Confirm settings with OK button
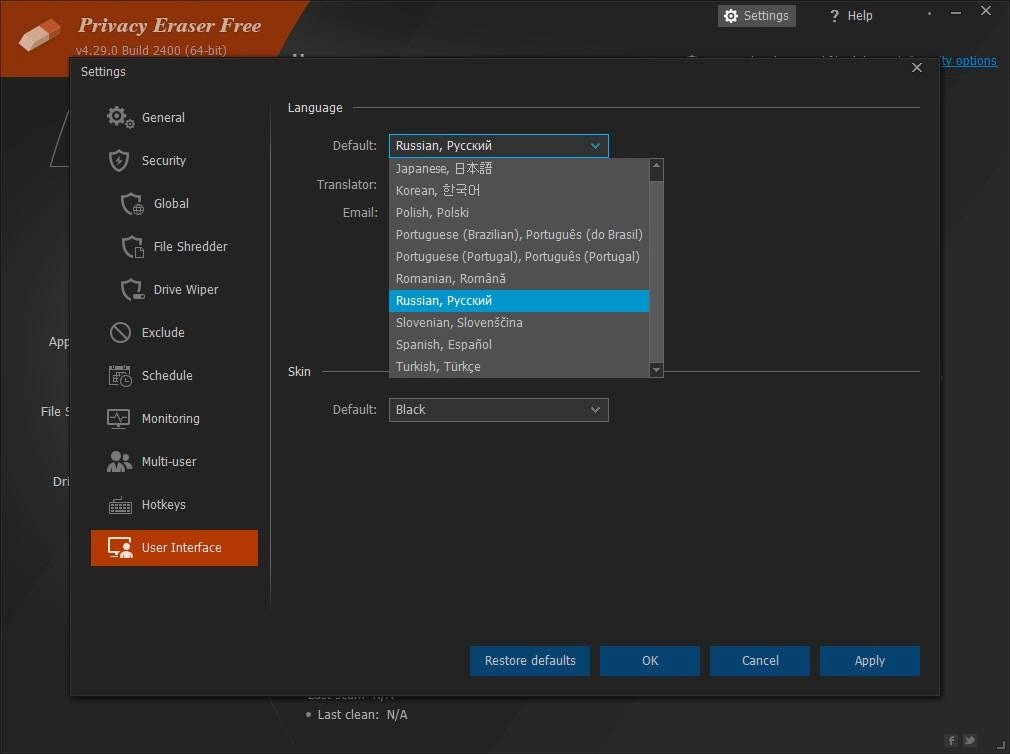Image resolution: width=1010 pixels, height=754 pixels. [x=650, y=661]
